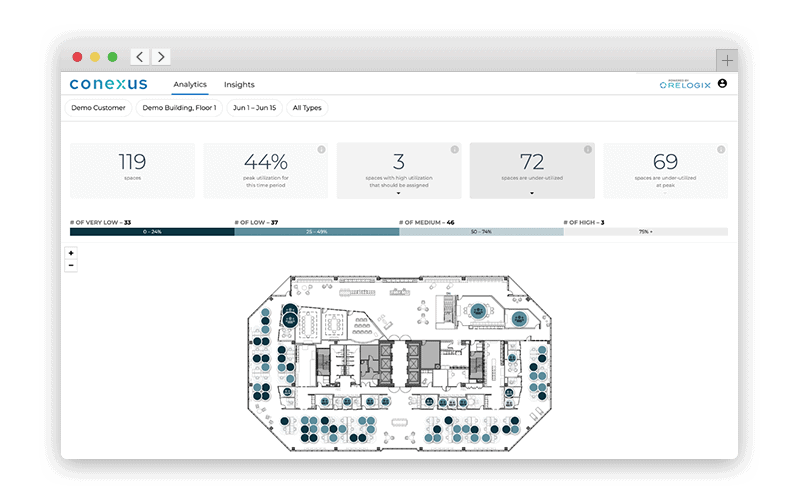Expand the 3 high utilization spaces card arrow
This screenshot has width=800, height=500.
tap(398, 193)
